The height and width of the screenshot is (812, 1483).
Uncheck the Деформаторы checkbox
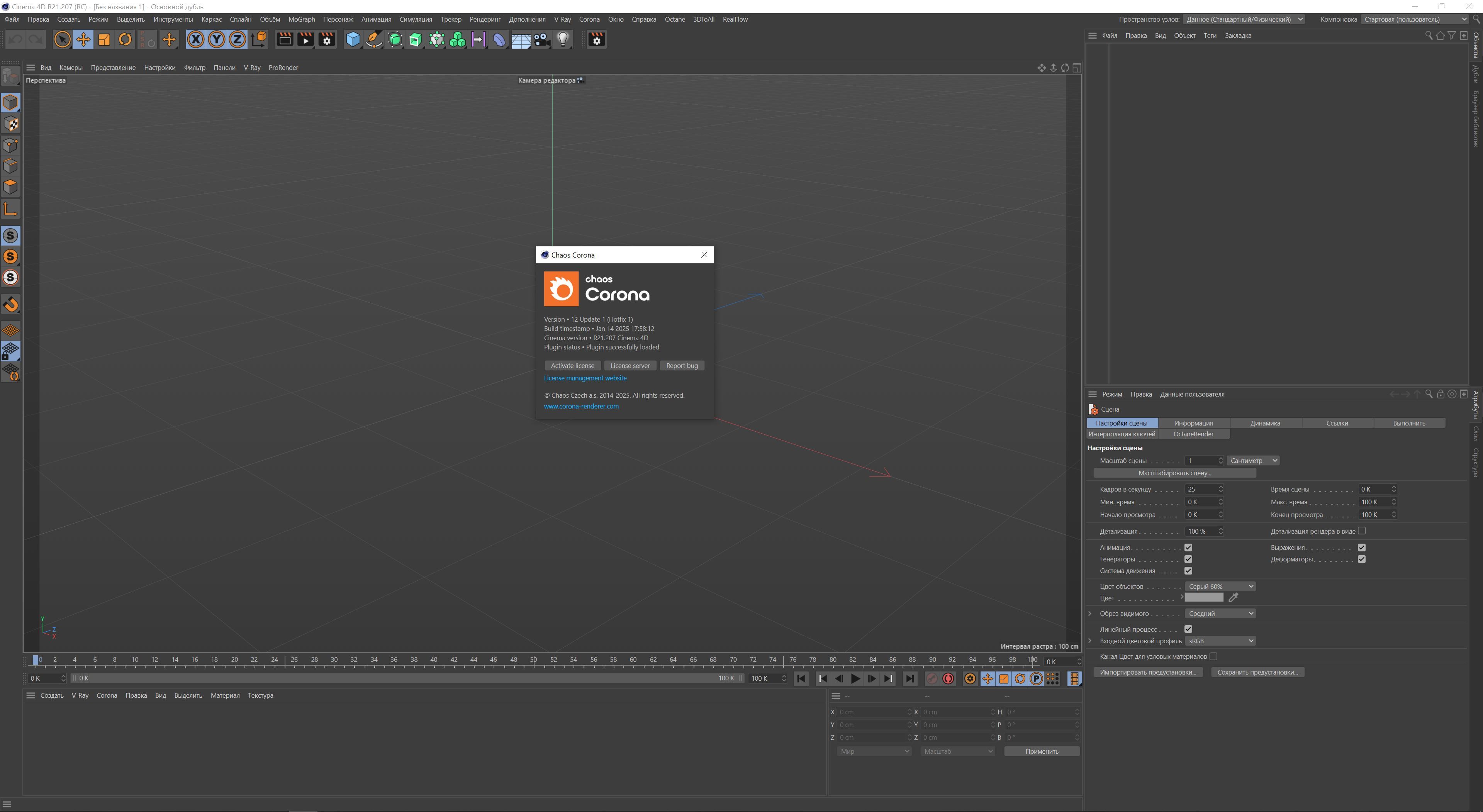(x=1361, y=559)
